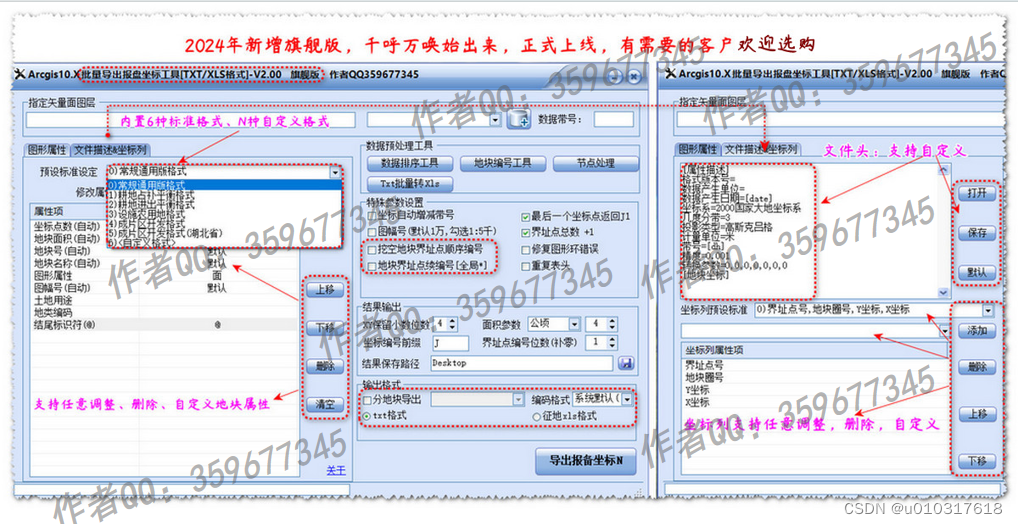1018x524 pixels.
Task: Click the app tool icon in the left window title bar
Action: pyautogui.click(x=19, y=74)
